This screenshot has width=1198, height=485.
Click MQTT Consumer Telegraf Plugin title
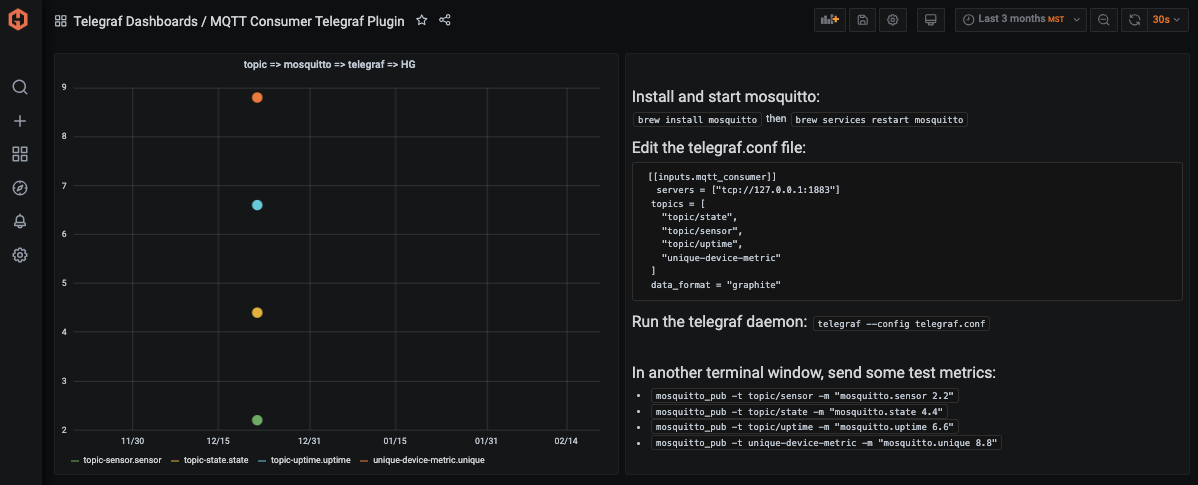tap(306, 21)
